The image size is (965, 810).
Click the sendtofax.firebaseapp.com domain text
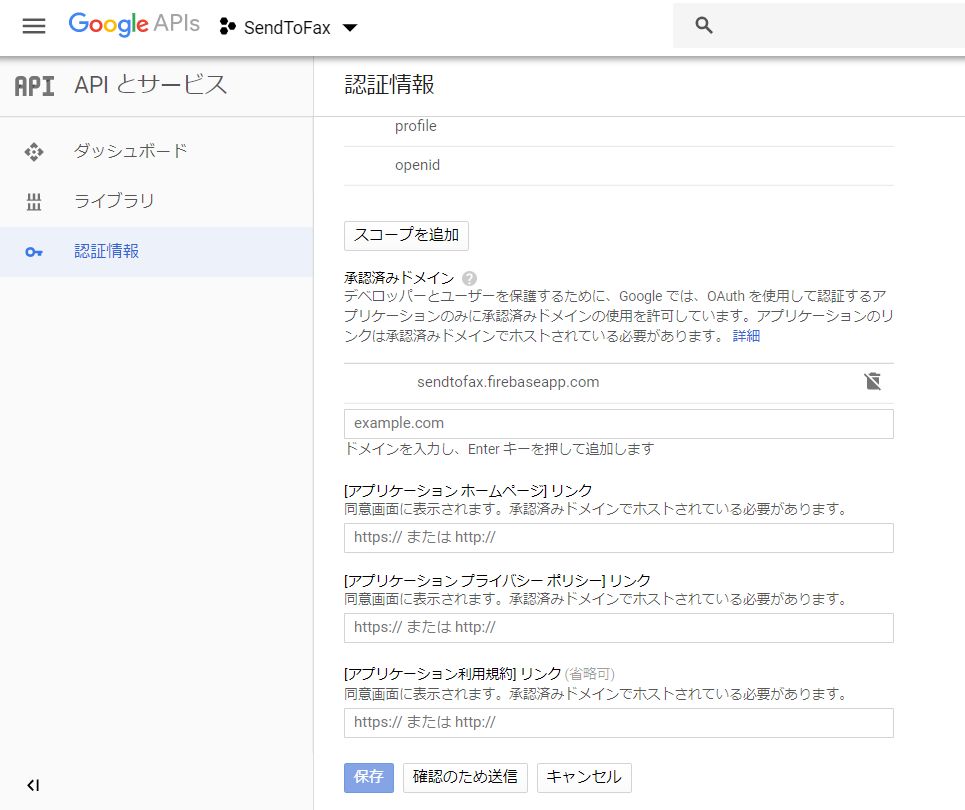click(x=508, y=382)
